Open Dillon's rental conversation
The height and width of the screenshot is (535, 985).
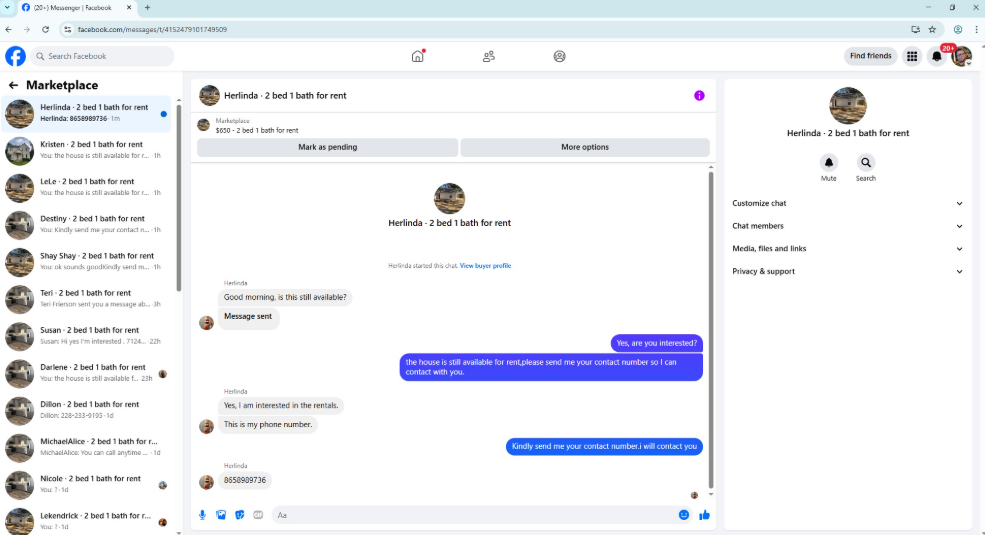pyautogui.click(x=86, y=409)
